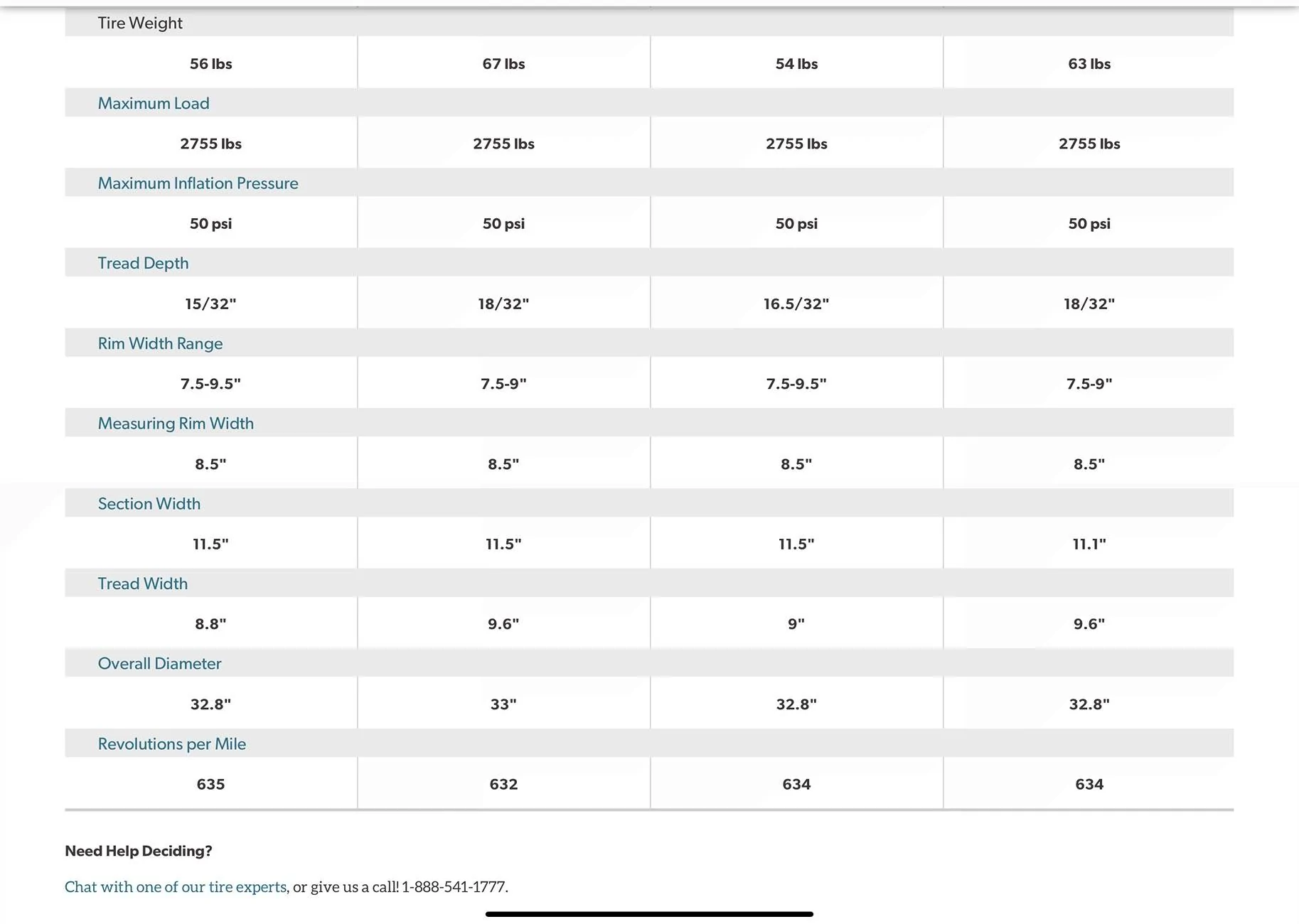
Task: Select the 8.8" tread width value
Action: [x=210, y=624]
